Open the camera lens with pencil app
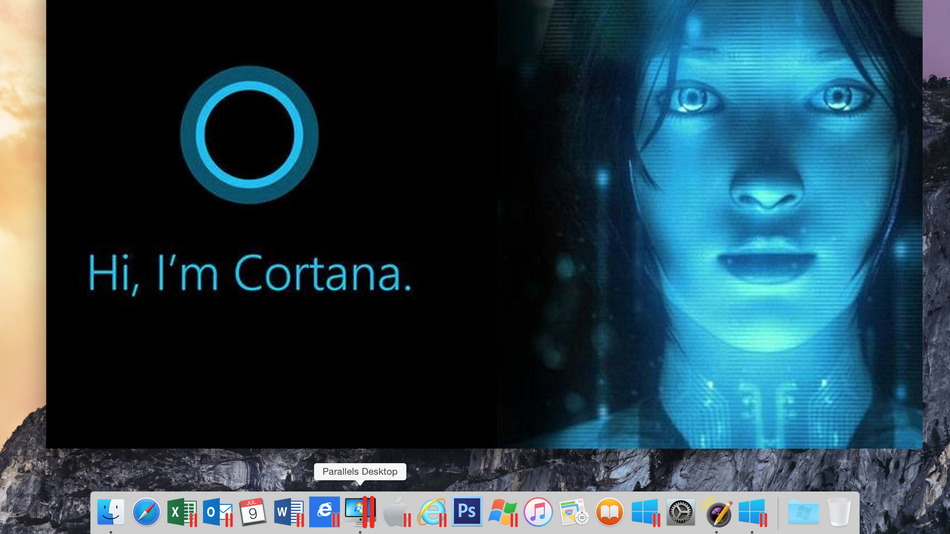The image size is (950, 534). (x=717, y=512)
